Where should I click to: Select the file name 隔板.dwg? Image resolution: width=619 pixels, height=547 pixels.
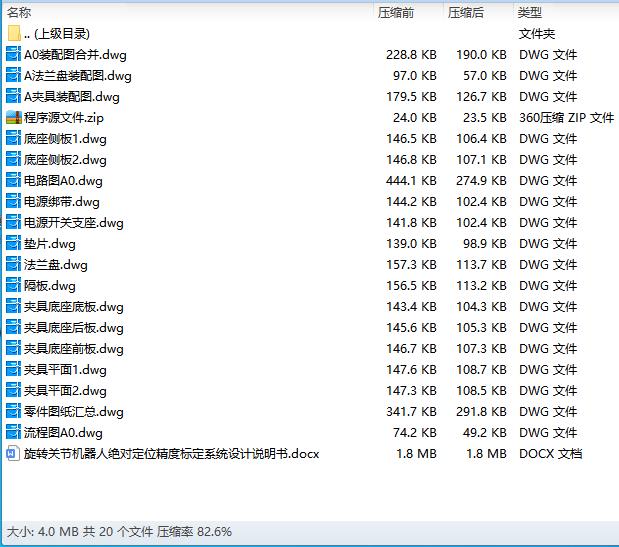point(50,285)
